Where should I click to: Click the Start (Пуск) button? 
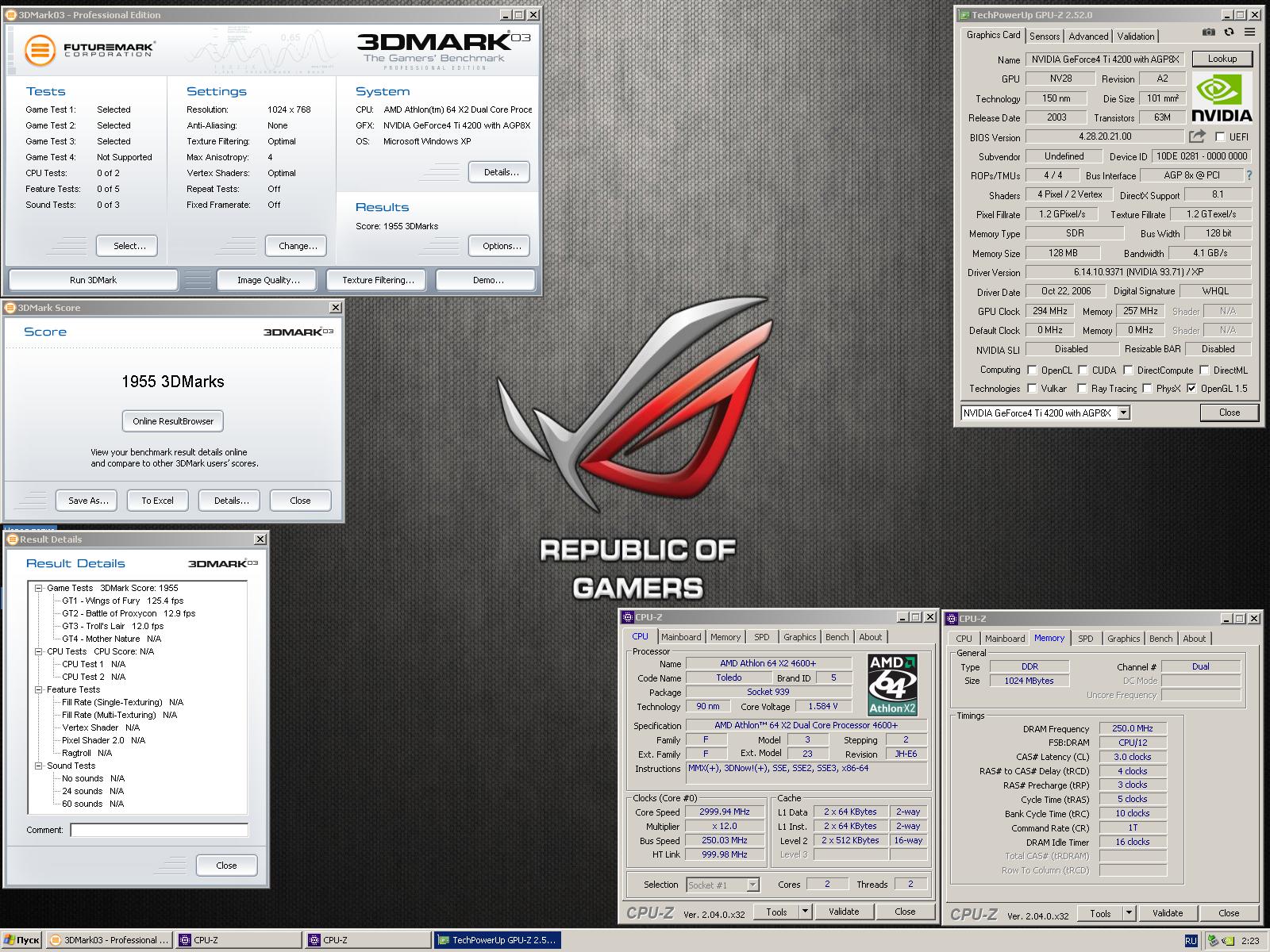(21, 940)
